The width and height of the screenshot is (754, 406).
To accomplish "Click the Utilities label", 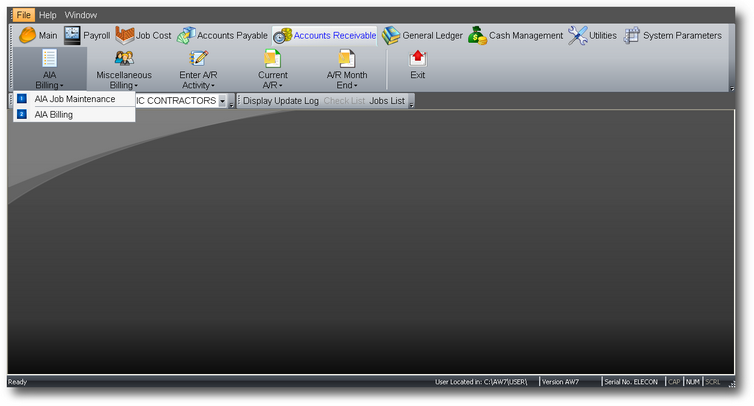I will point(603,36).
